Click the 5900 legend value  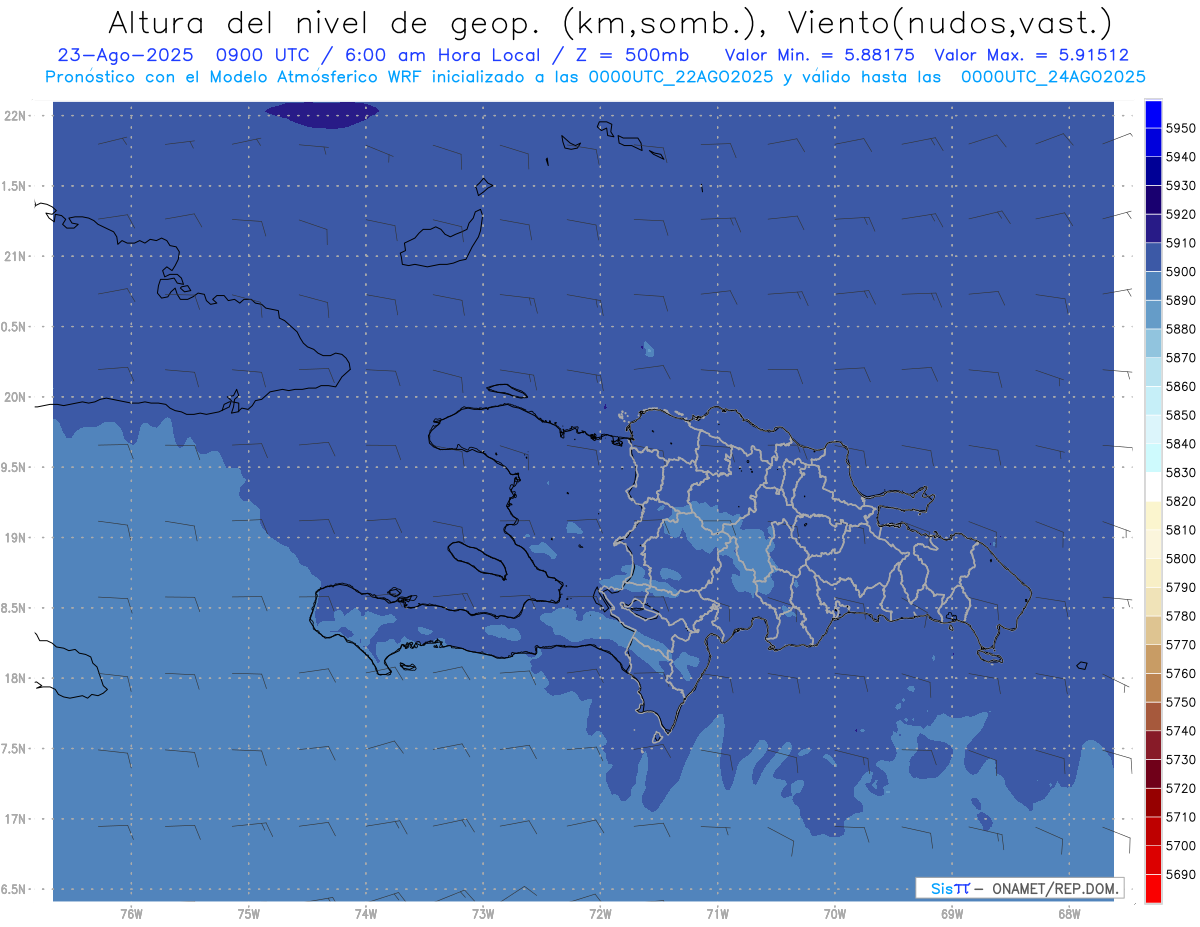click(x=1181, y=272)
